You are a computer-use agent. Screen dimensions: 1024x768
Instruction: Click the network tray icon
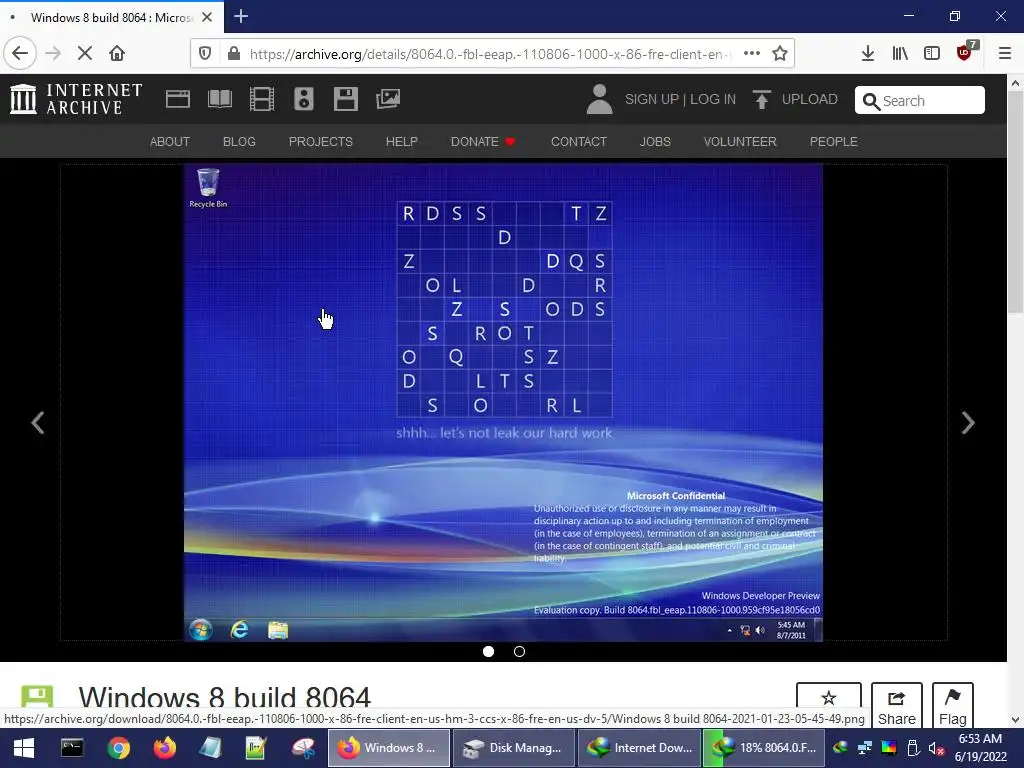(x=865, y=748)
